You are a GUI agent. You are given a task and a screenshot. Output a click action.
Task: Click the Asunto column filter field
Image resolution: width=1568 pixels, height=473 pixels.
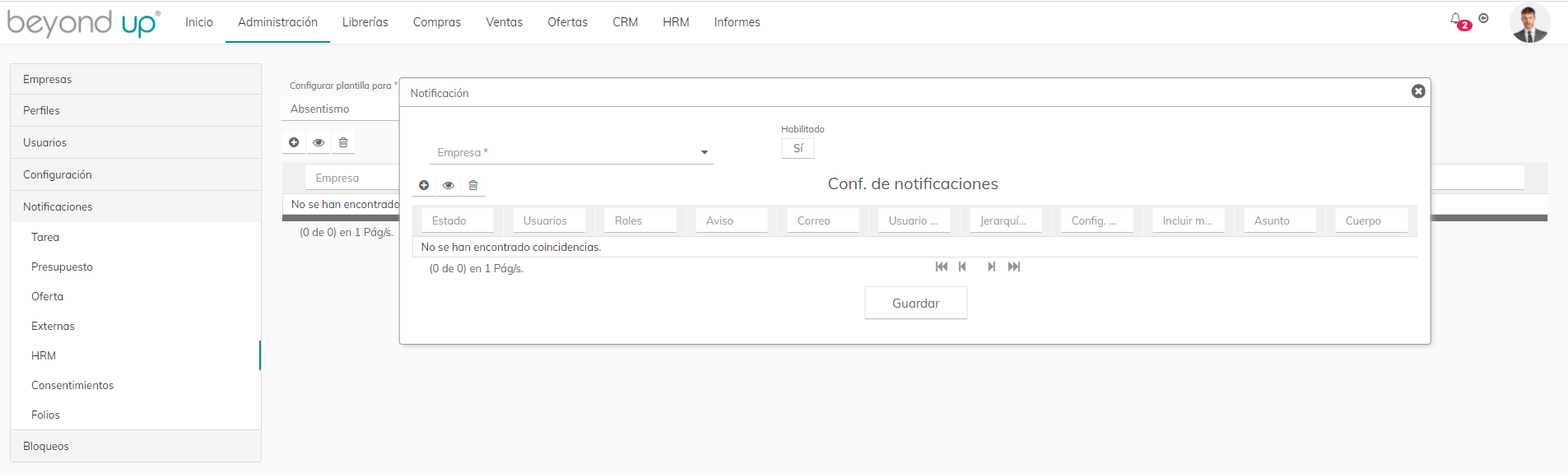pos(1279,220)
